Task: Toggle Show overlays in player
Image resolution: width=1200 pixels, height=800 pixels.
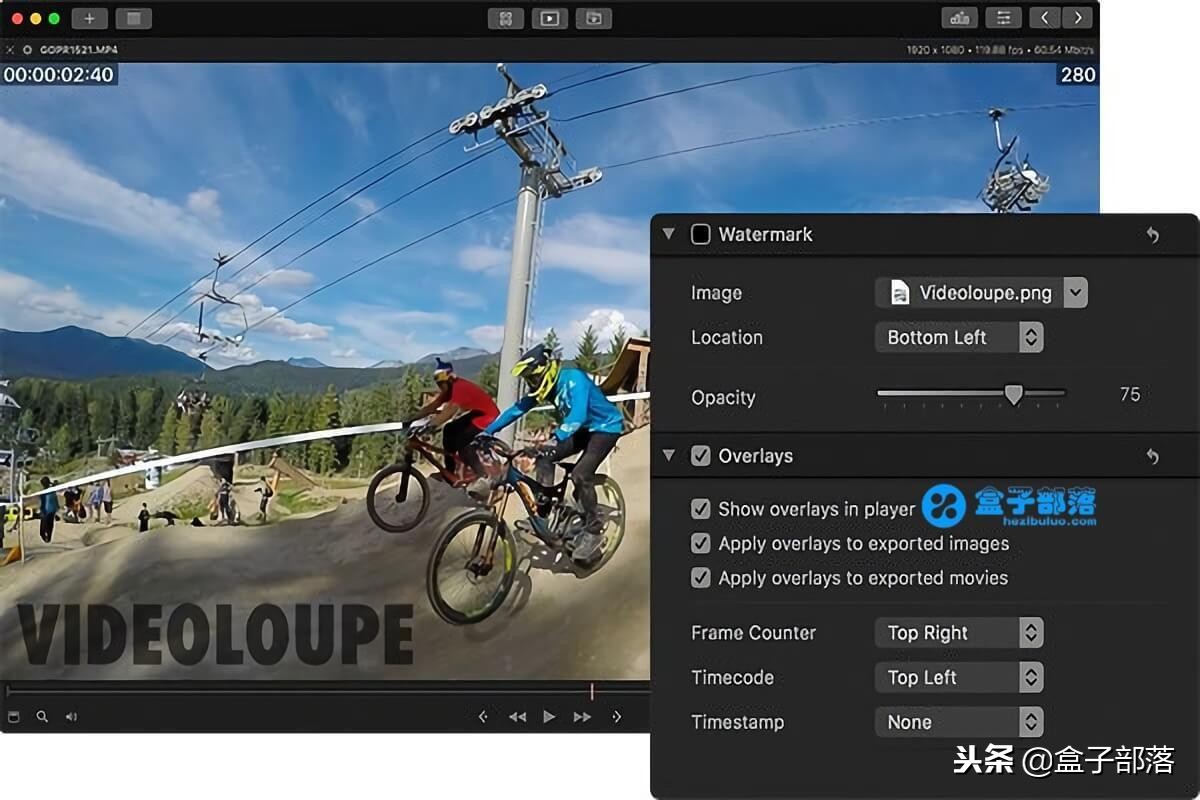Action: [701, 509]
